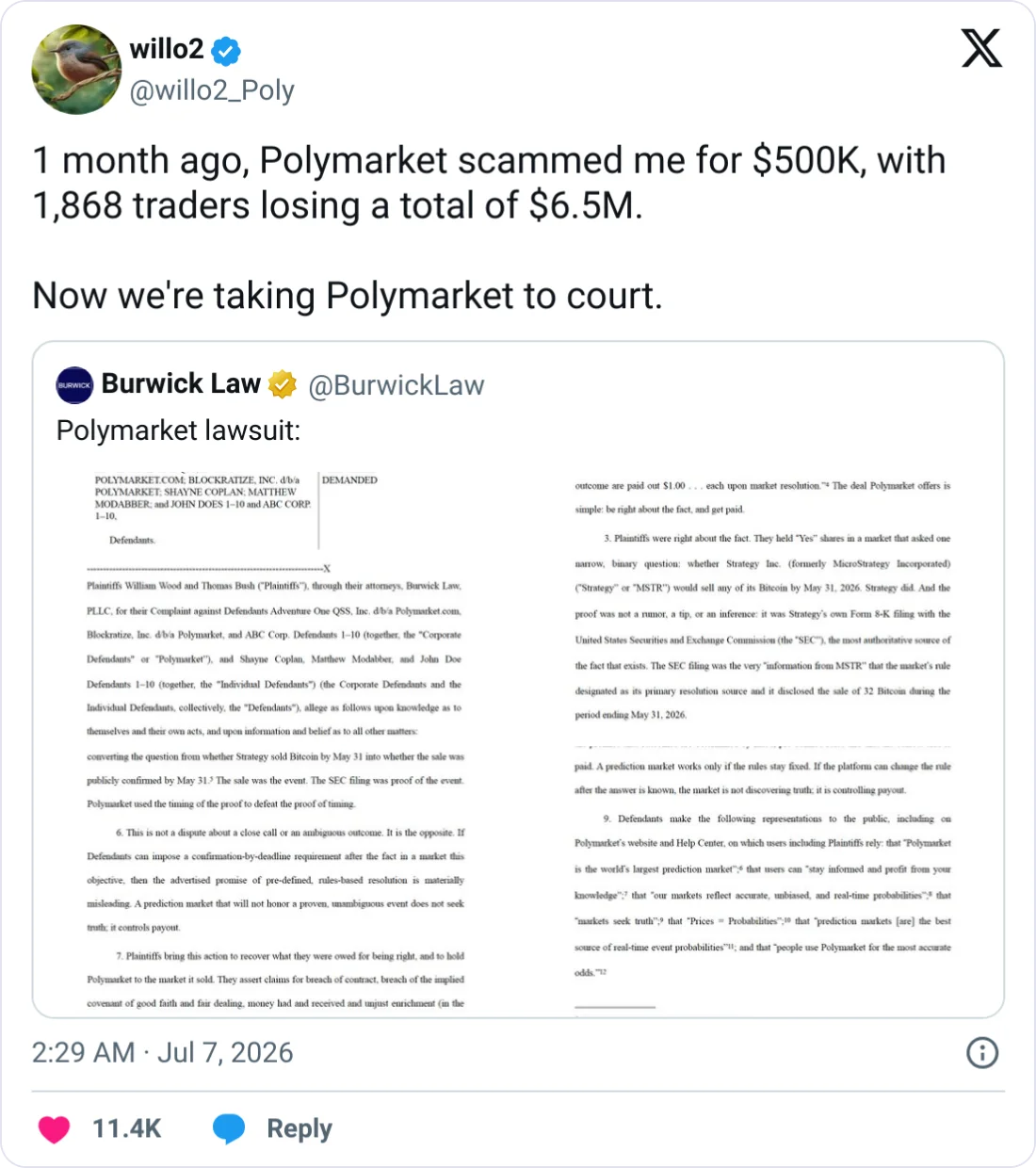Screen dimensions: 1036x1168
Task: Click the X logo icon
Action: point(981,48)
